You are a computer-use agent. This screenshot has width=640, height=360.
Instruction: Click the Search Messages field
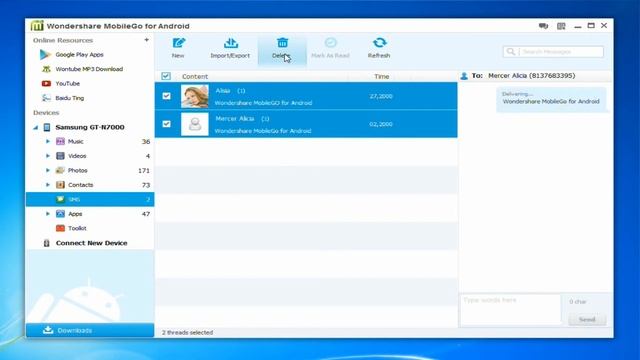click(x=553, y=51)
